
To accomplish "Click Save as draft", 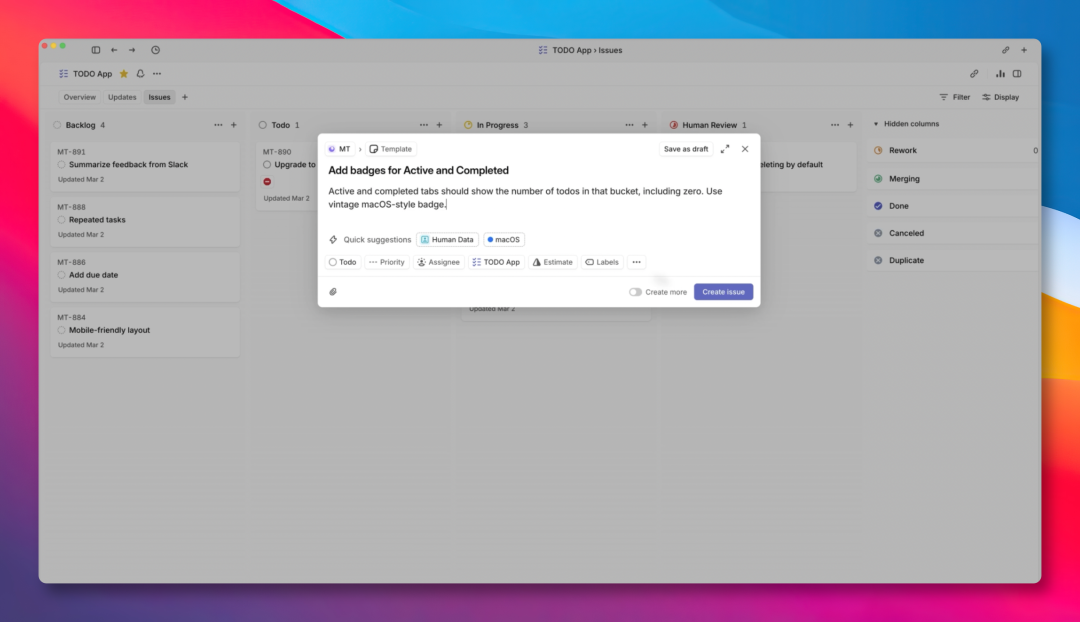I will point(685,149).
